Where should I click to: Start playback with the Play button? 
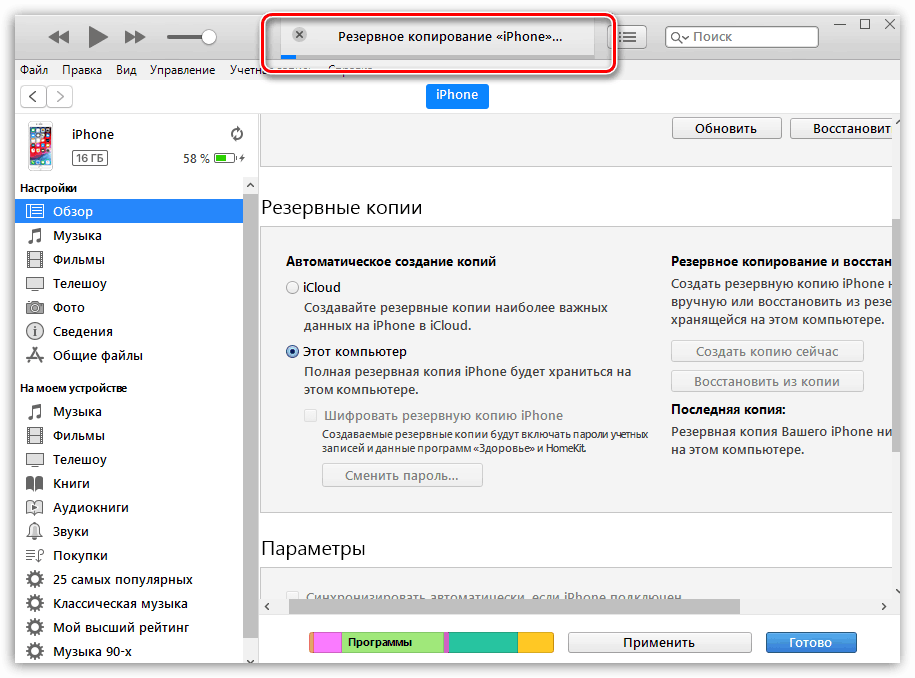click(x=97, y=37)
